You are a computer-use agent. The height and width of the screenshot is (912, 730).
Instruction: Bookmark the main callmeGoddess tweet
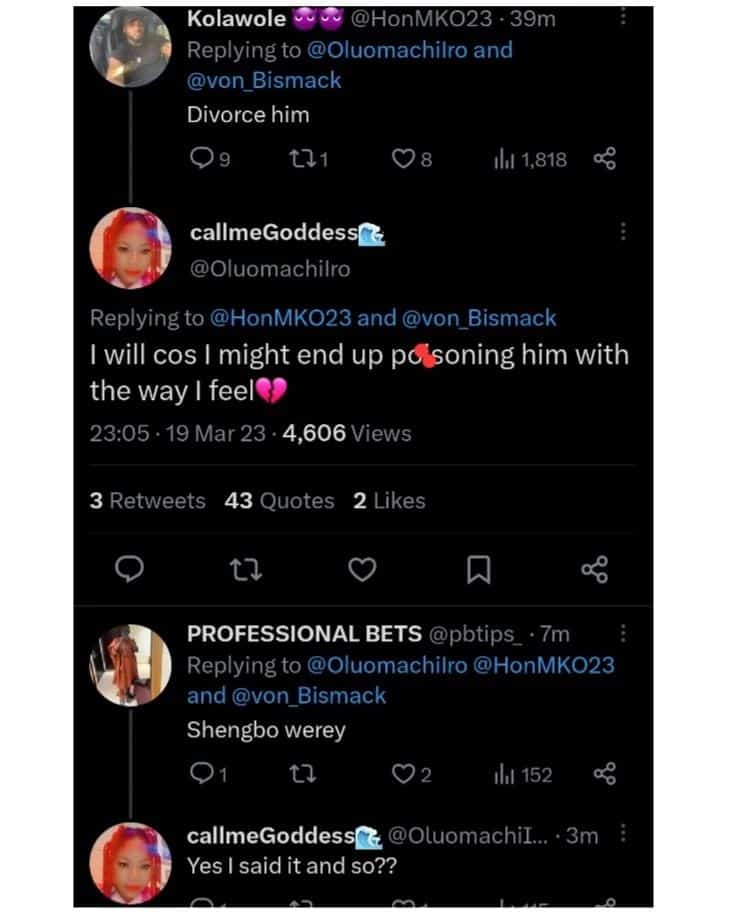(479, 569)
